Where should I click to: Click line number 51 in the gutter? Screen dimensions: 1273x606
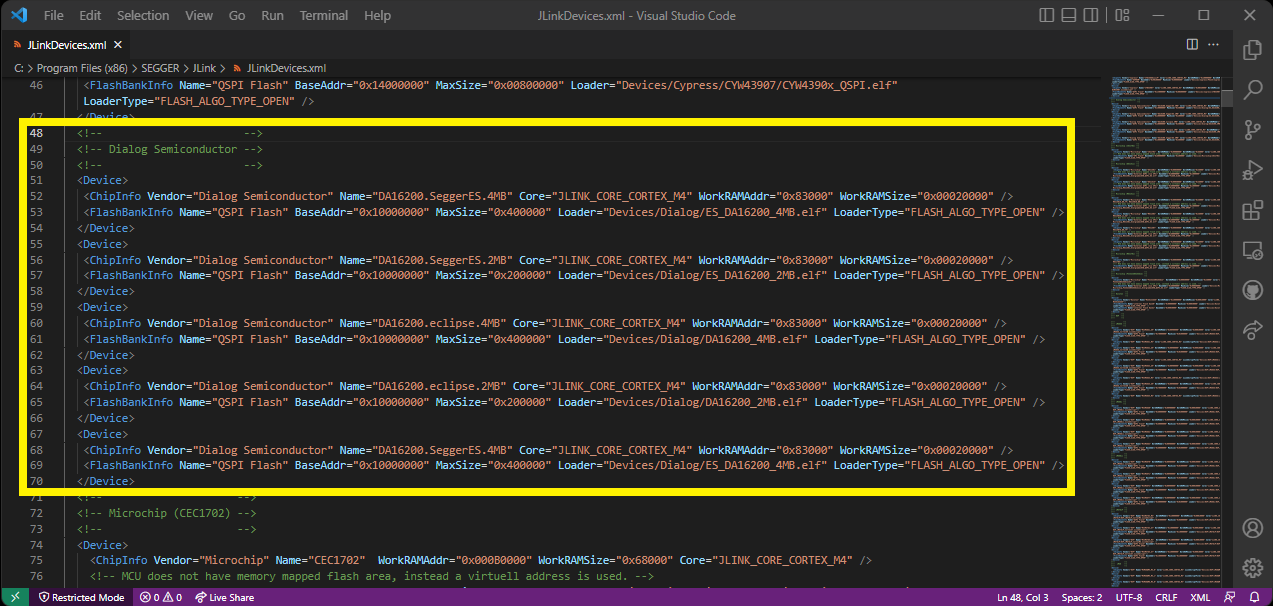(36, 181)
